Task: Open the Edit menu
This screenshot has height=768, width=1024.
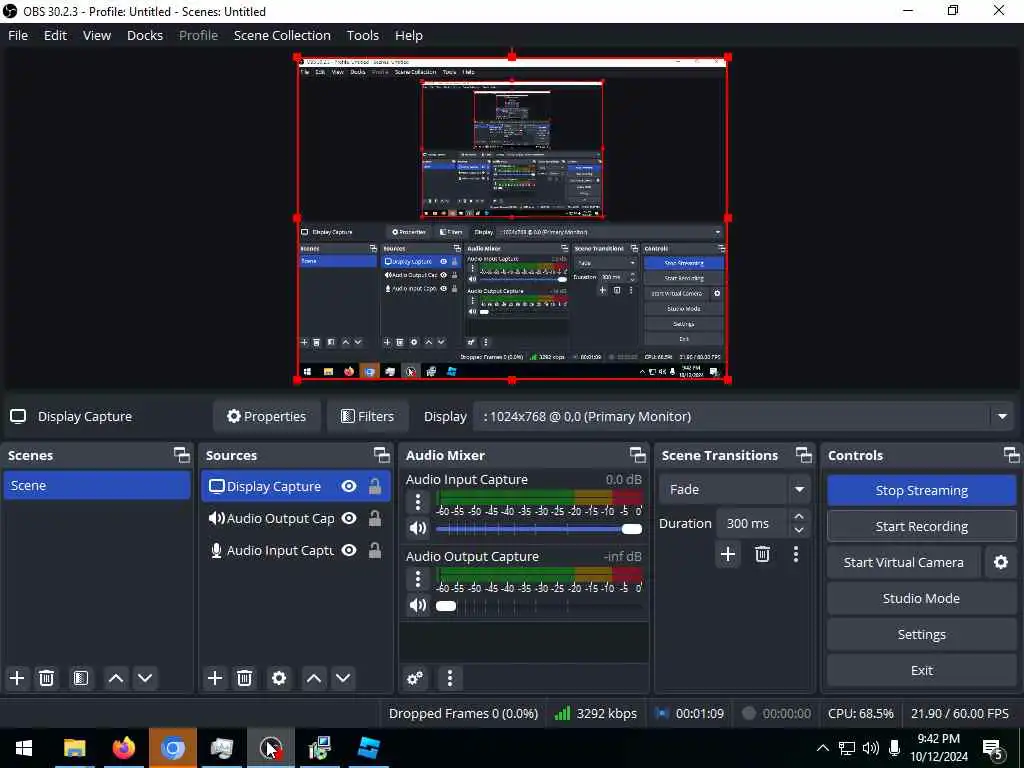Action: (56, 35)
